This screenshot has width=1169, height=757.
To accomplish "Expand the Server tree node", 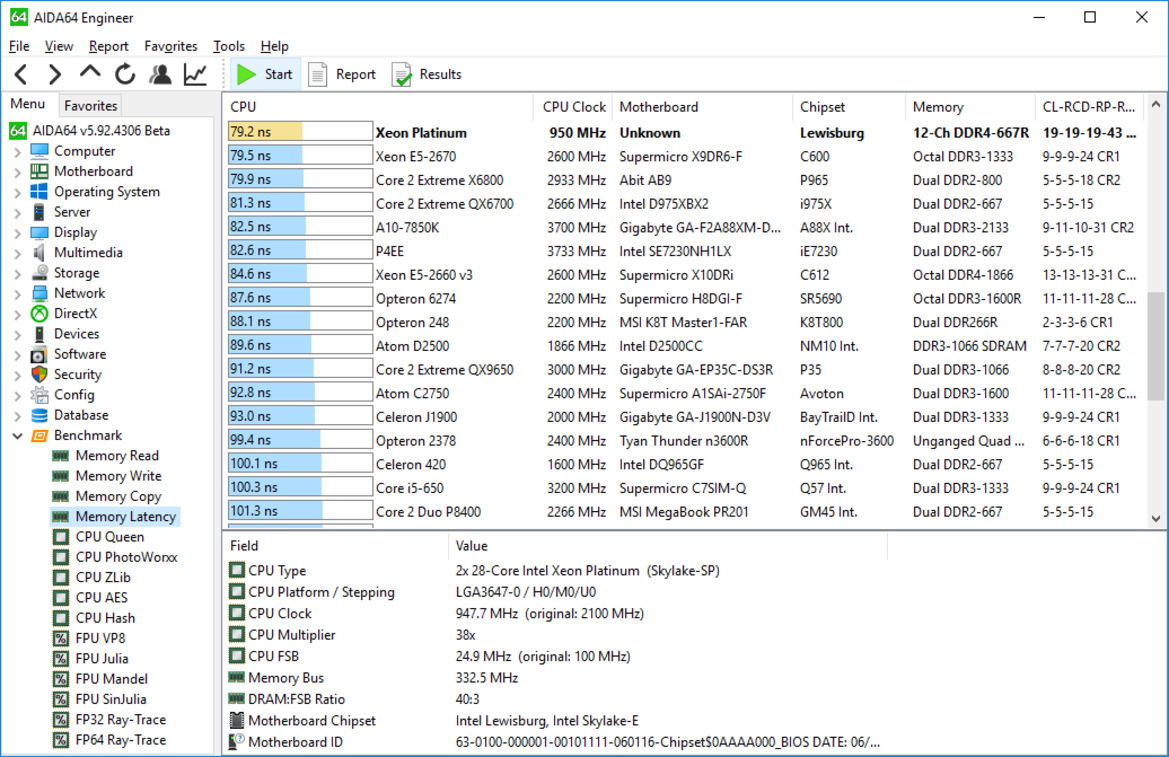I will pos(17,213).
